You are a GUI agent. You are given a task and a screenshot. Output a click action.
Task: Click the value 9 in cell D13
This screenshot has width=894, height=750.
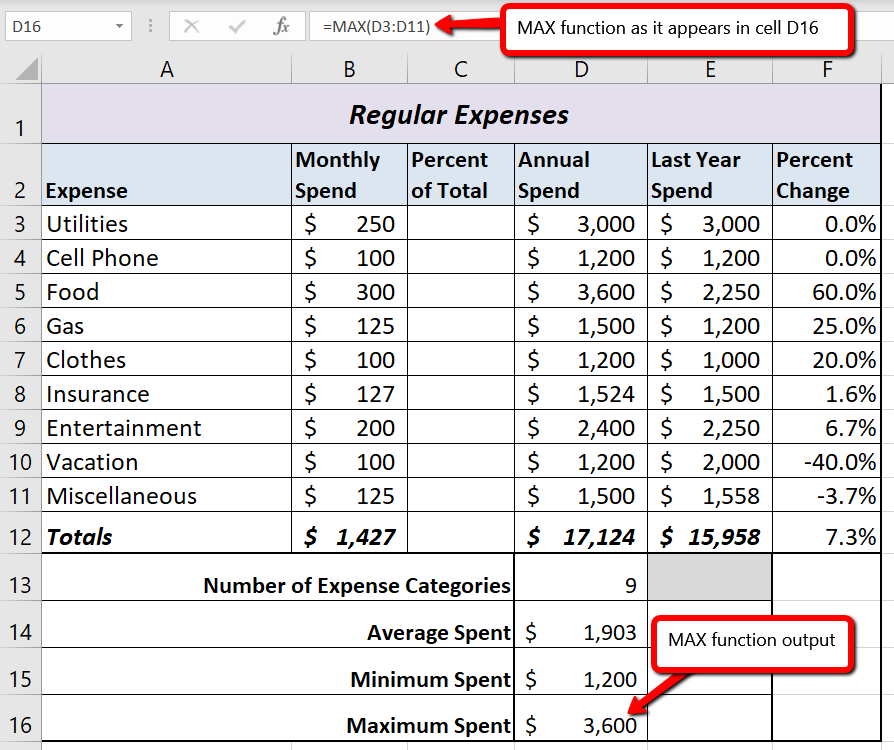(x=581, y=577)
